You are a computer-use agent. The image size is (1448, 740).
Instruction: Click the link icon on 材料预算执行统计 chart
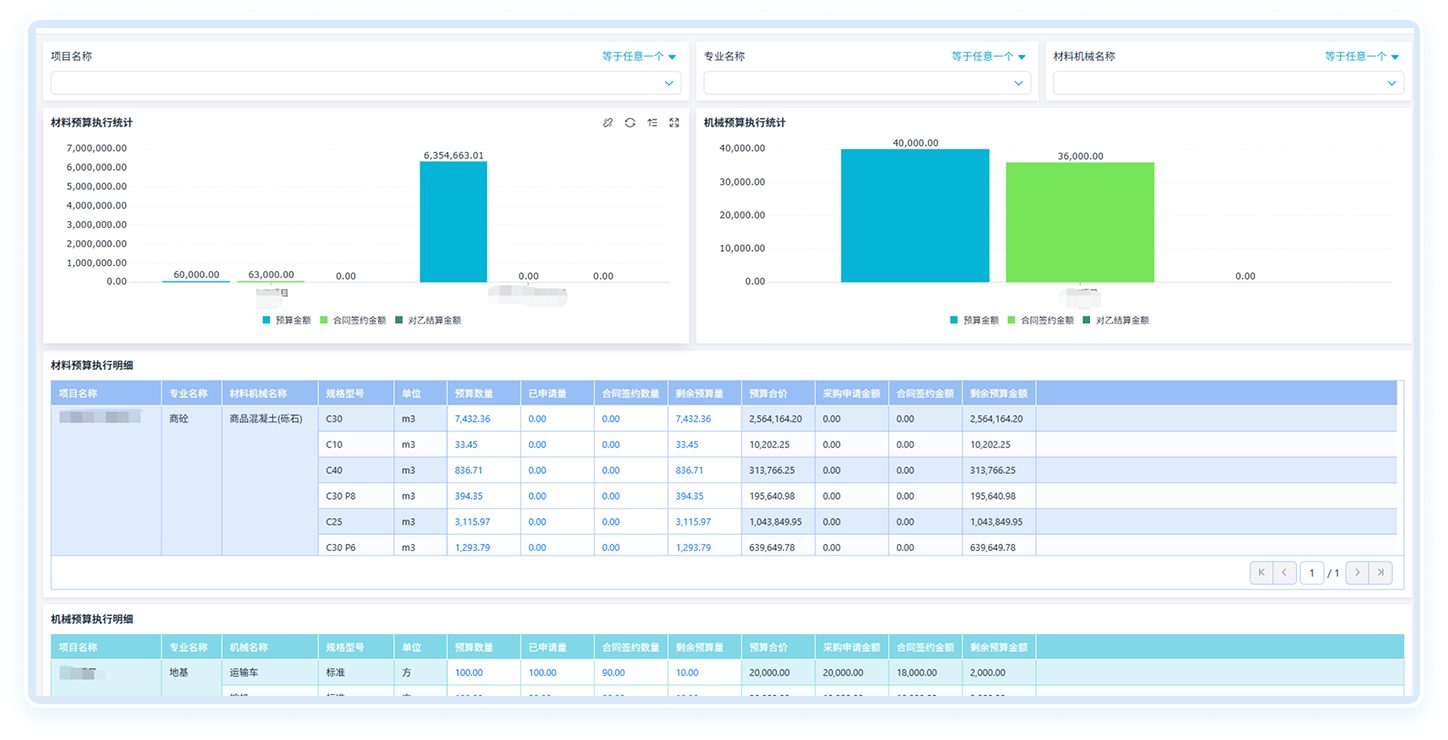(607, 123)
